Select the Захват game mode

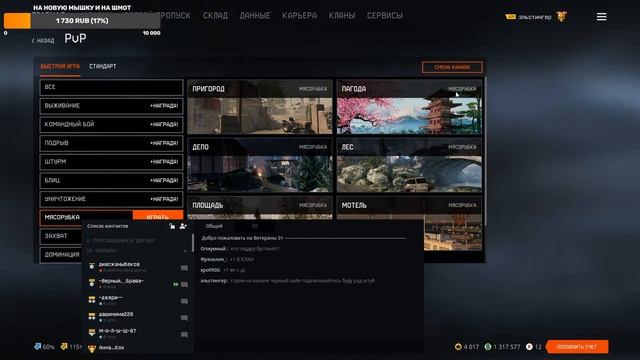(60, 236)
